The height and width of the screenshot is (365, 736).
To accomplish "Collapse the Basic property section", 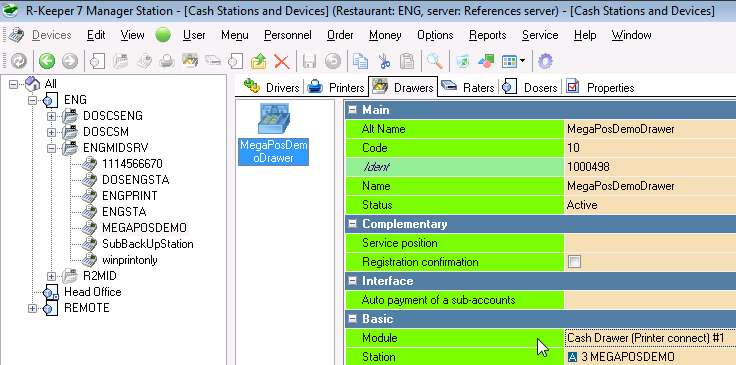I will coord(352,319).
